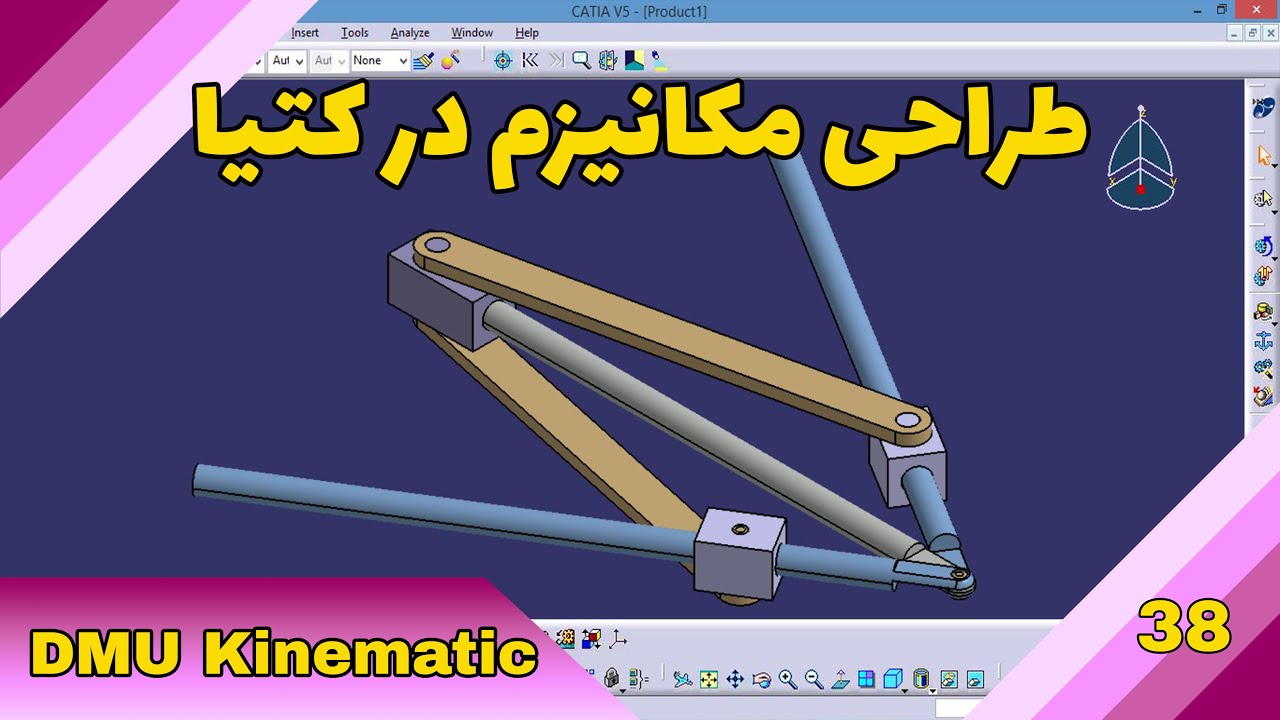Minimize the inner Product1 document window
The image size is (1280, 720).
pos(1236,33)
